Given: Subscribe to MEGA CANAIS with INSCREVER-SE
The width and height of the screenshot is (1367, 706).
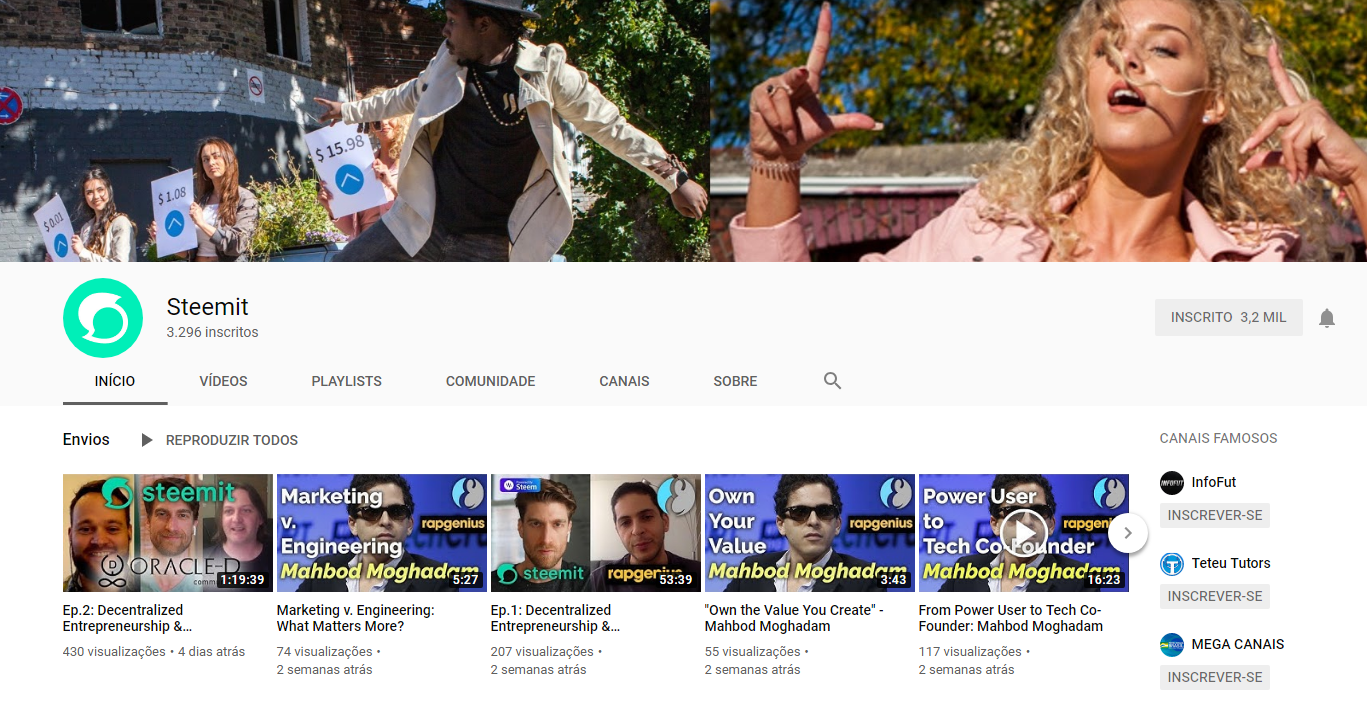Looking at the screenshot, I should tap(1215, 677).
